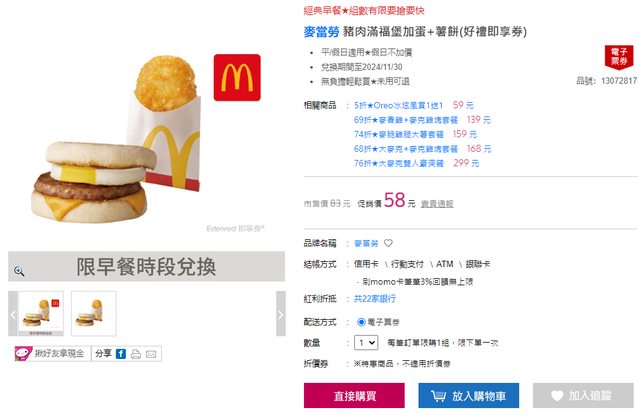Open the 共22家銀行 link
The height and width of the screenshot is (415, 640).
pos(375,299)
